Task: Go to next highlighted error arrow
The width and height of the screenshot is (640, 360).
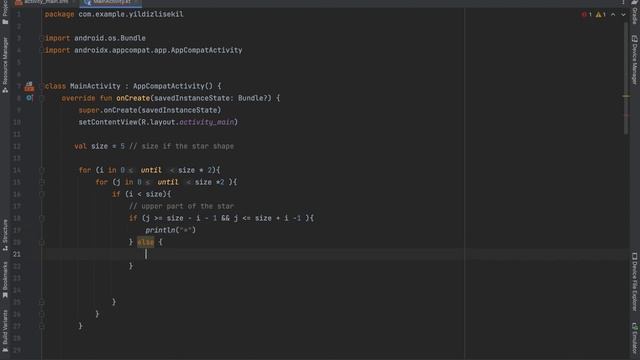Action: tap(623, 14)
